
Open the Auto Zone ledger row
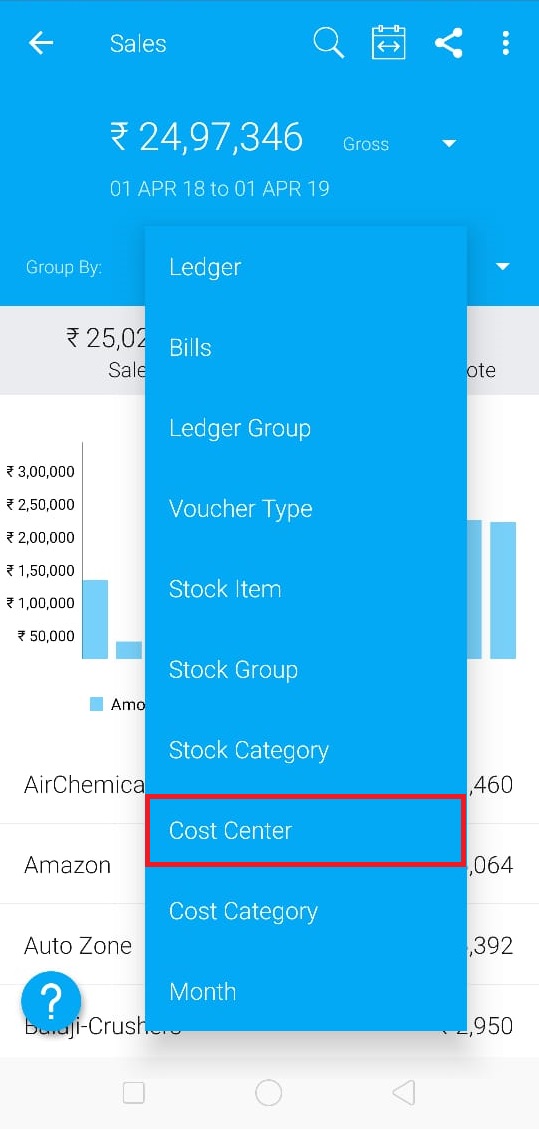(269, 945)
